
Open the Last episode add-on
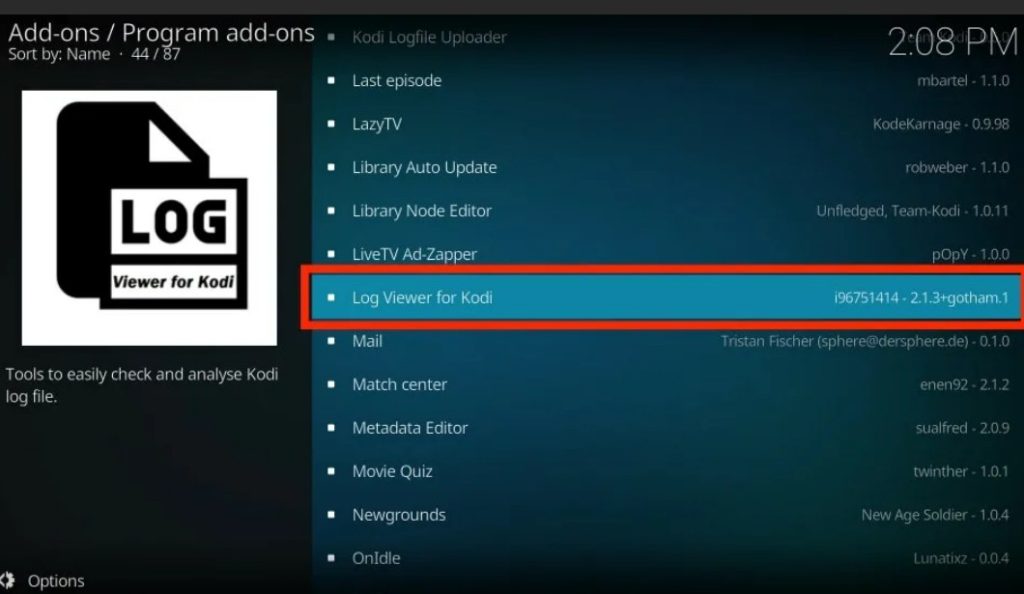[668, 80]
